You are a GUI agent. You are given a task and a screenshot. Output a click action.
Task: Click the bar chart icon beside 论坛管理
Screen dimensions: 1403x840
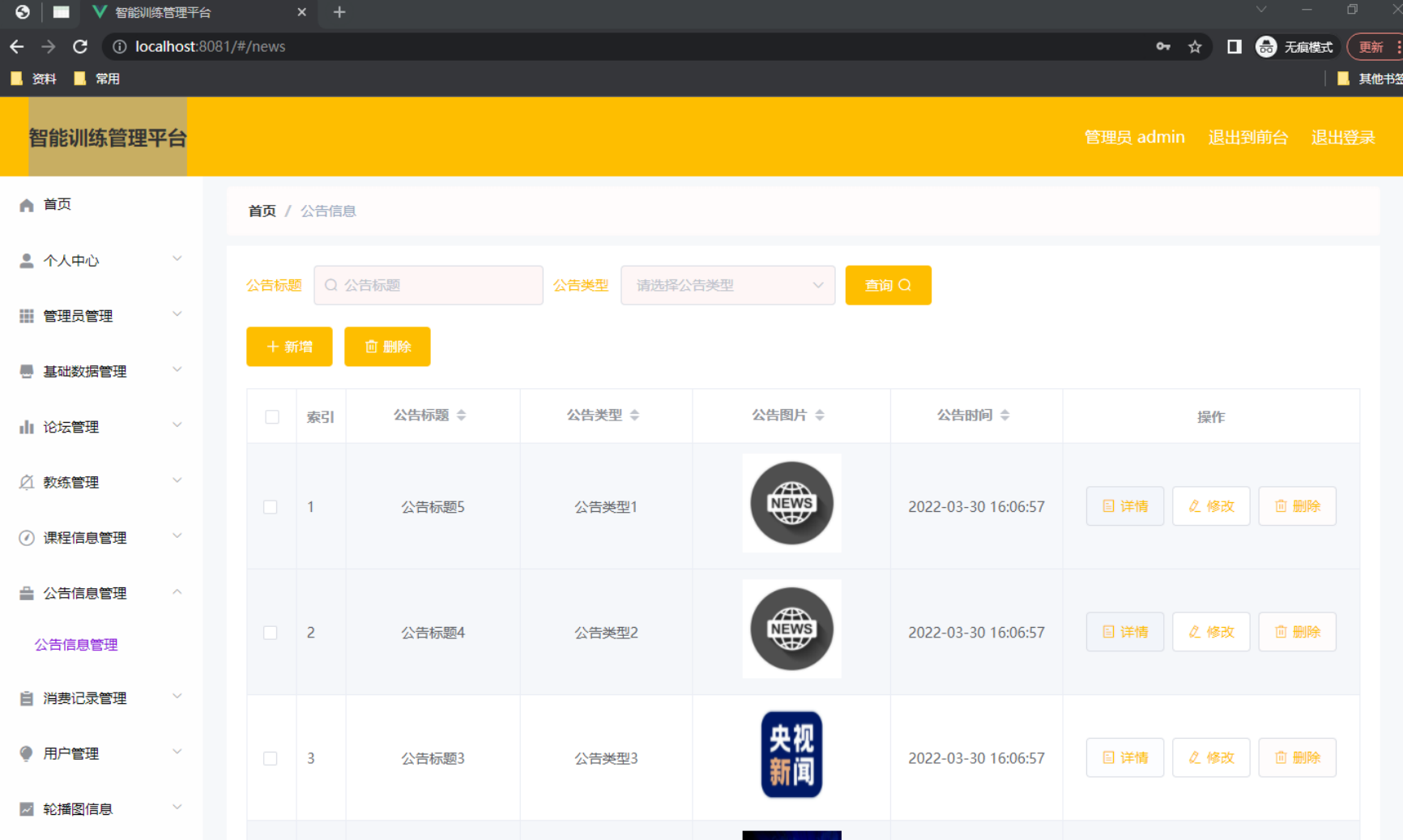tap(27, 427)
